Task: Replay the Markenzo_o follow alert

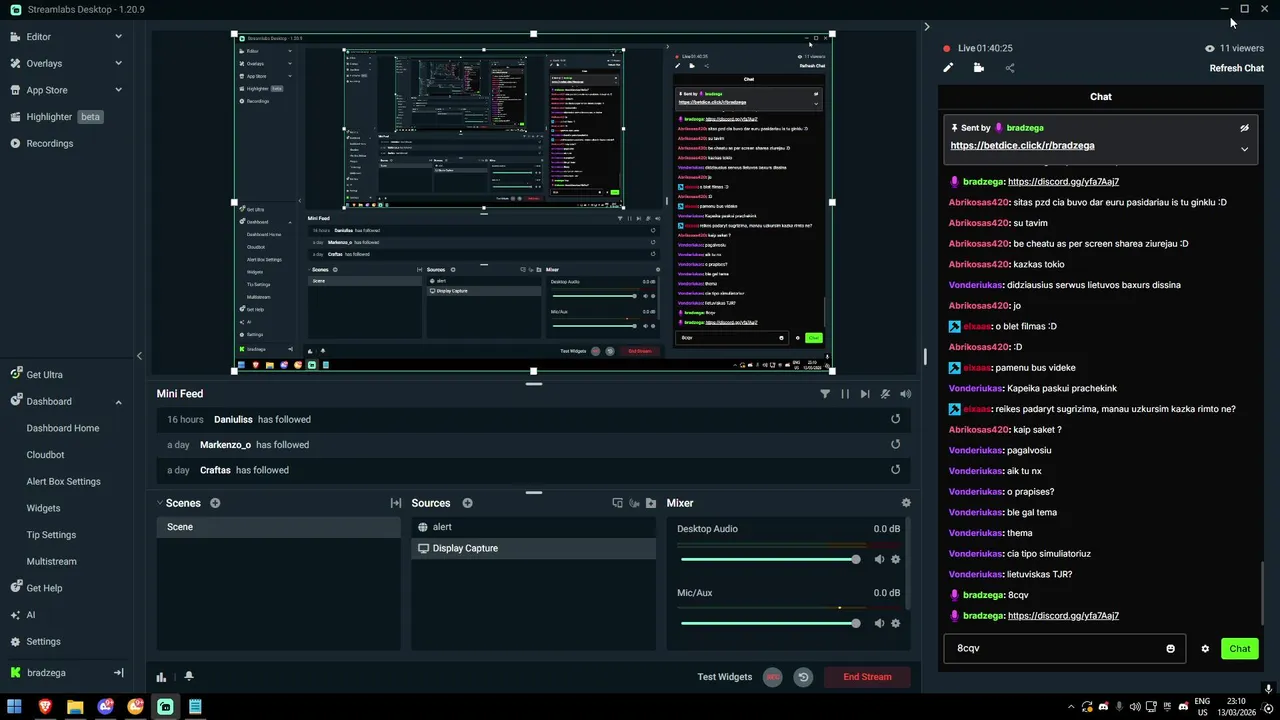Action: (895, 445)
